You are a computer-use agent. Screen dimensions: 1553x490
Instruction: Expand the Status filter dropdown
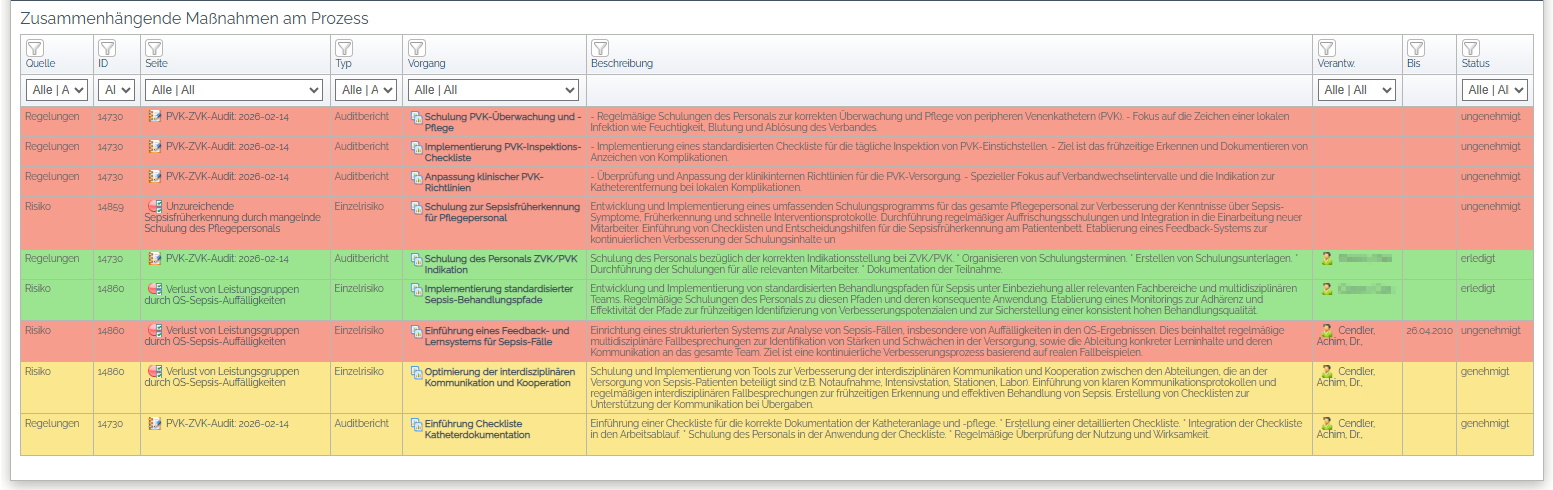1494,90
